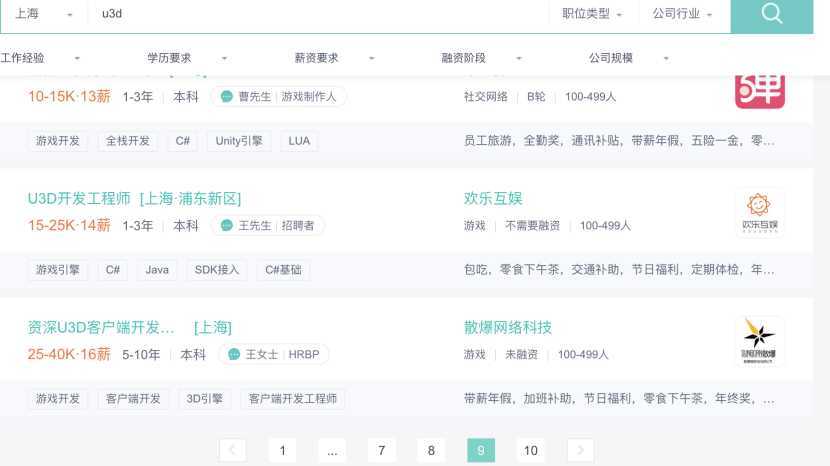This screenshot has height=466, width=830.
Task: Open the 薪资要求 filter
Action: click(335, 58)
